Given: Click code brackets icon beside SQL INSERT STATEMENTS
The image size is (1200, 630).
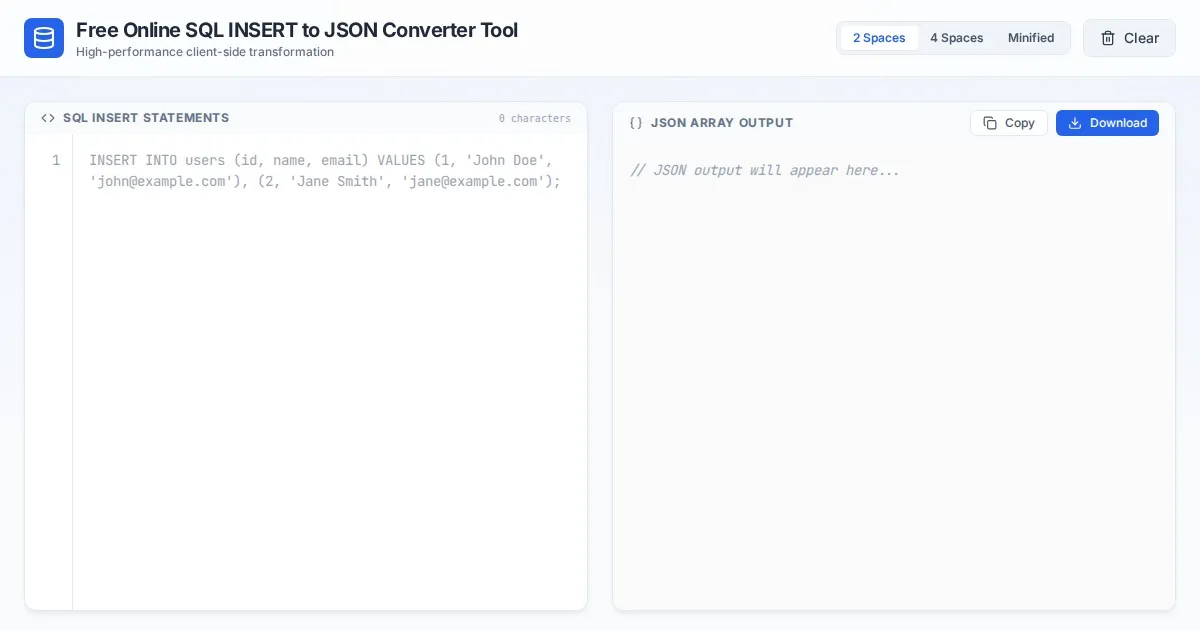Looking at the screenshot, I should tap(48, 118).
